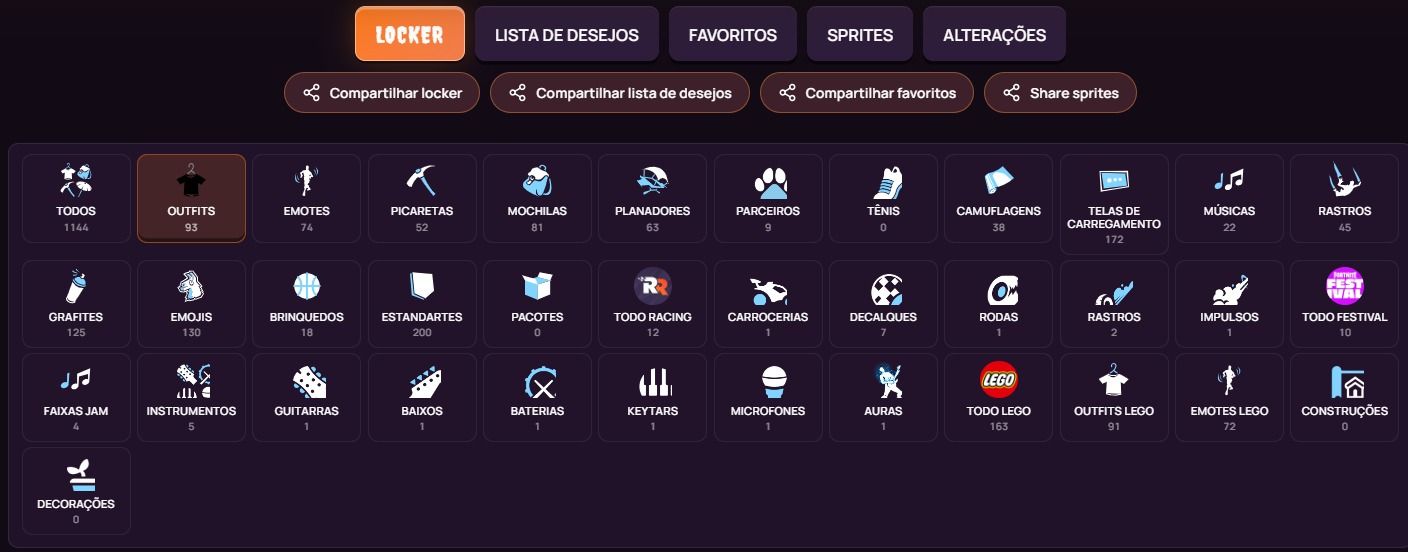Open the TELAS DE CARREGAMENTO category
Screen dimensions: 1408x552
pyautogui.click(x=1114, y=204)
